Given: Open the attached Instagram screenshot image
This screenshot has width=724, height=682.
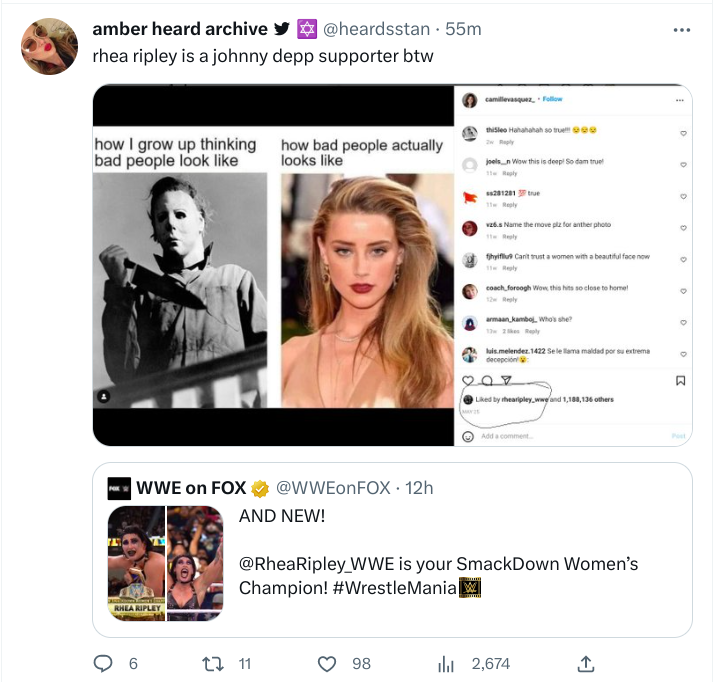Looking at the screenshot, I should pos(392,265).
